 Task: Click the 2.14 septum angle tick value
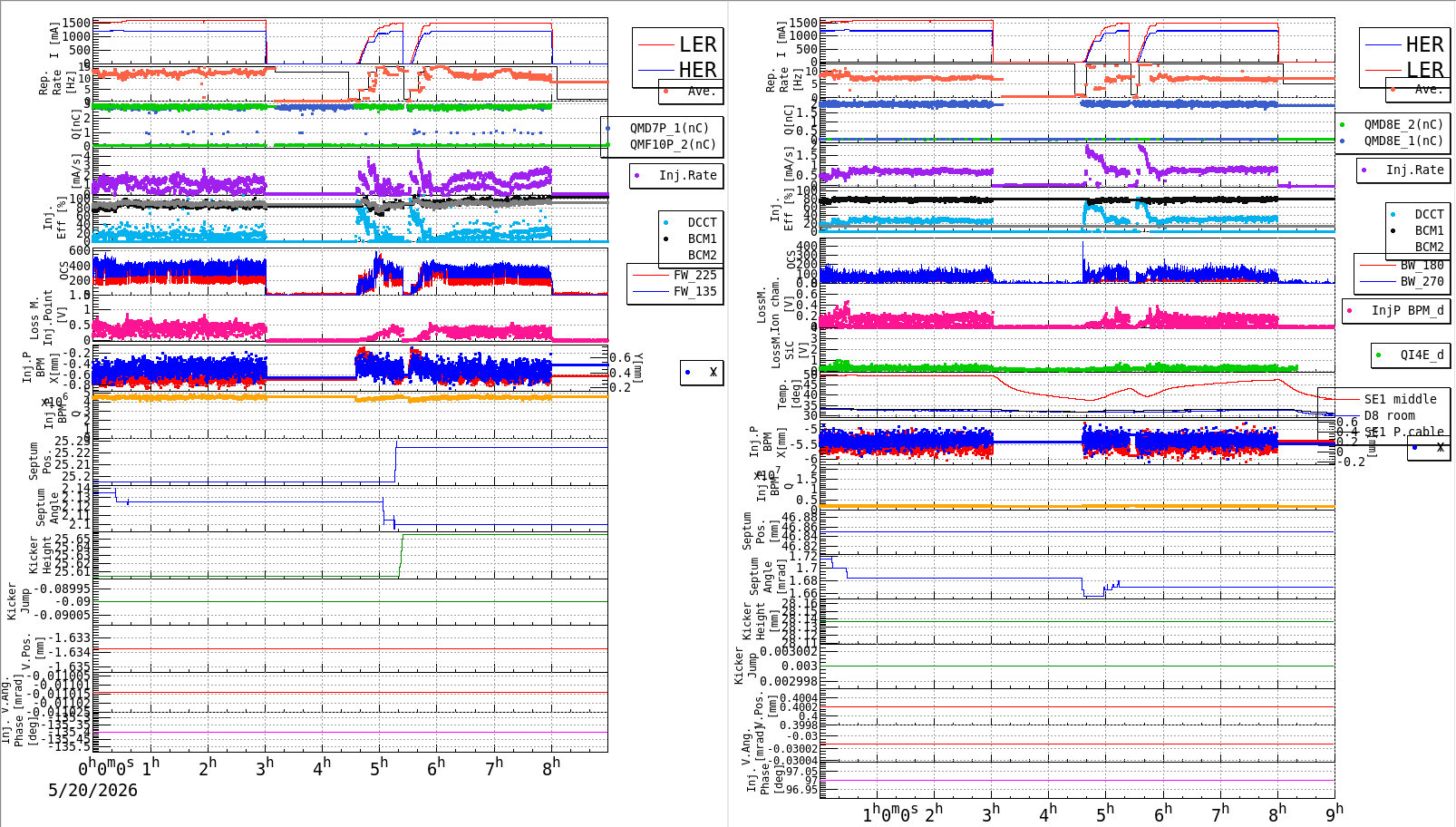76,489
